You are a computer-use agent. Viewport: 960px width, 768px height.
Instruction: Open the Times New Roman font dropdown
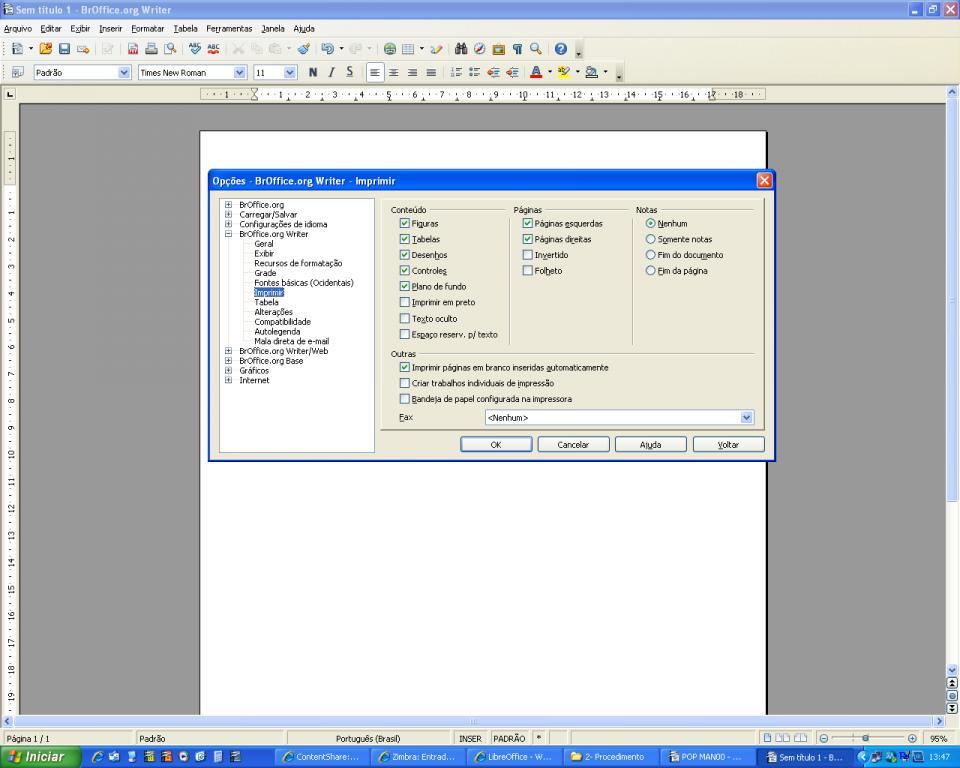[x=239, y=72]
